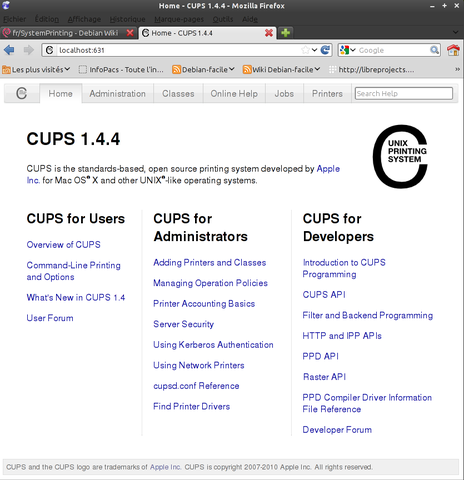Viewport: 464px width, 480px height.
Task: Open the Historique menu
Action: (127, 19)
